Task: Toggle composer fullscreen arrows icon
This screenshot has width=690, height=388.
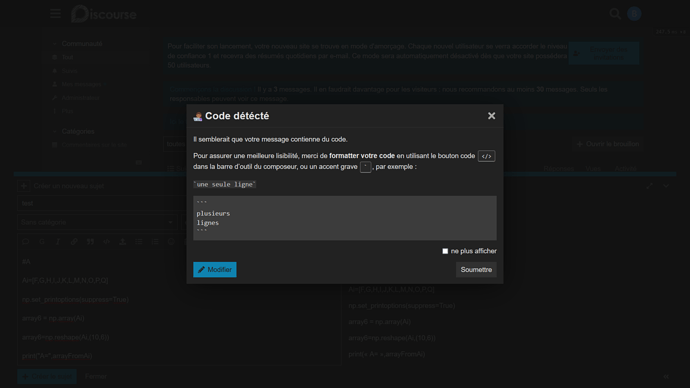Action: [650, 186]
